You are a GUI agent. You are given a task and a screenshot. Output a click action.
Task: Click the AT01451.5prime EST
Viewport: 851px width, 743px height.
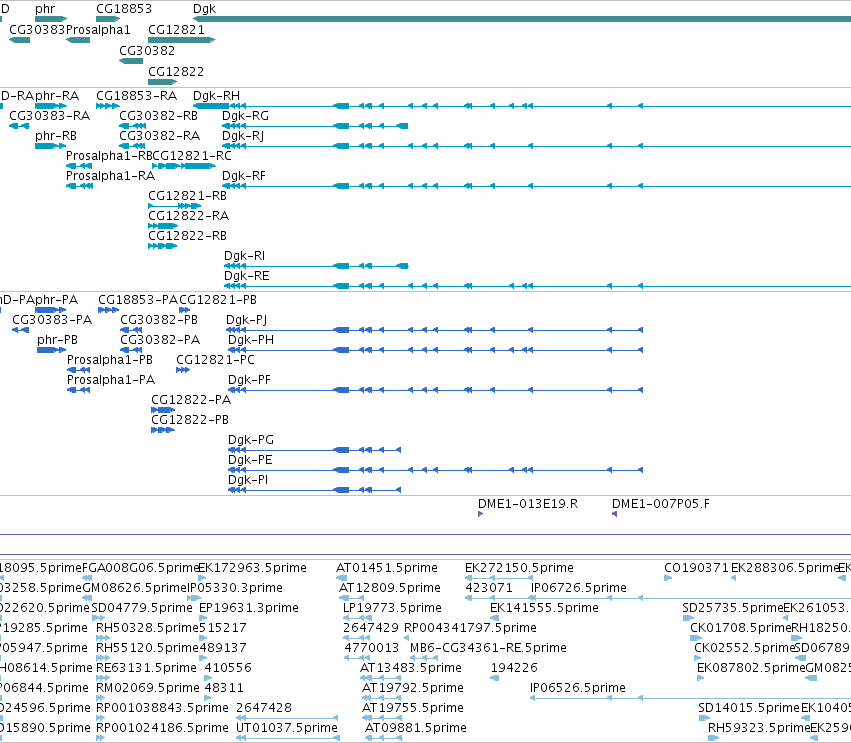point(342,578)
